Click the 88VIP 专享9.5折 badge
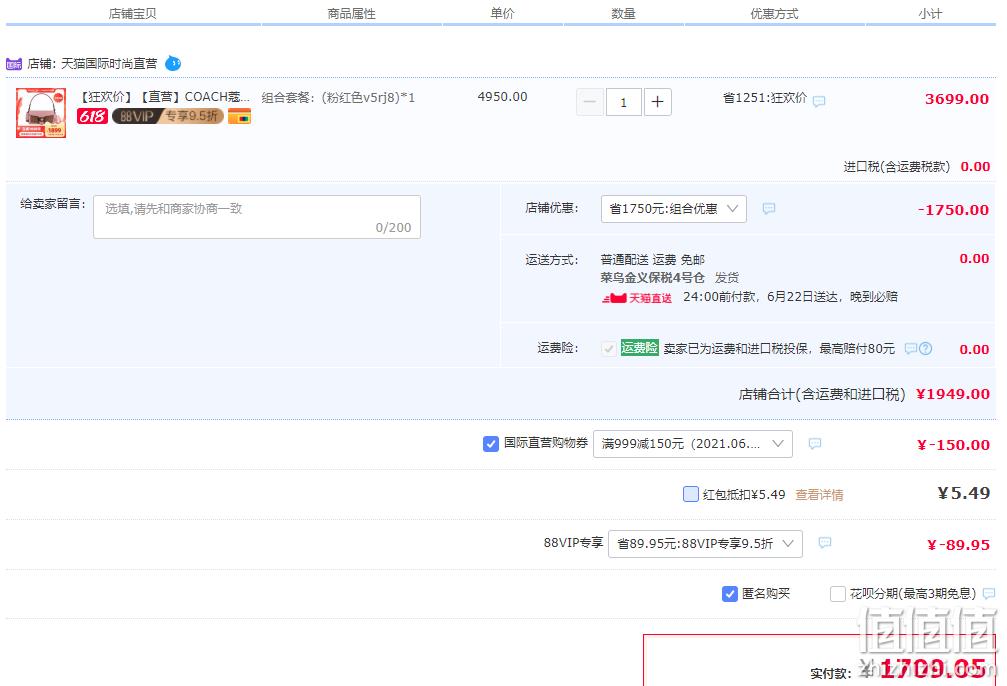Screen dimensions: 1007x686 tap(168, 116)
